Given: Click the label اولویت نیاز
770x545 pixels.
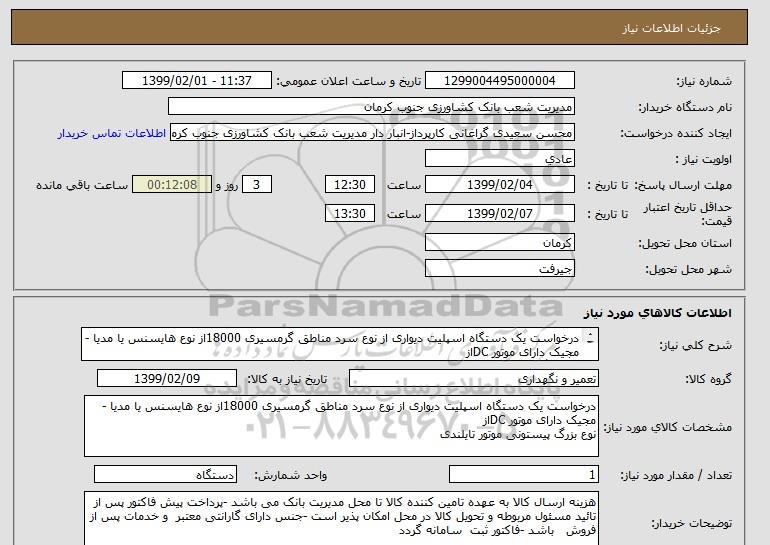Looking at the screenshot, I should pyautogui.click(x=703, y=160).
